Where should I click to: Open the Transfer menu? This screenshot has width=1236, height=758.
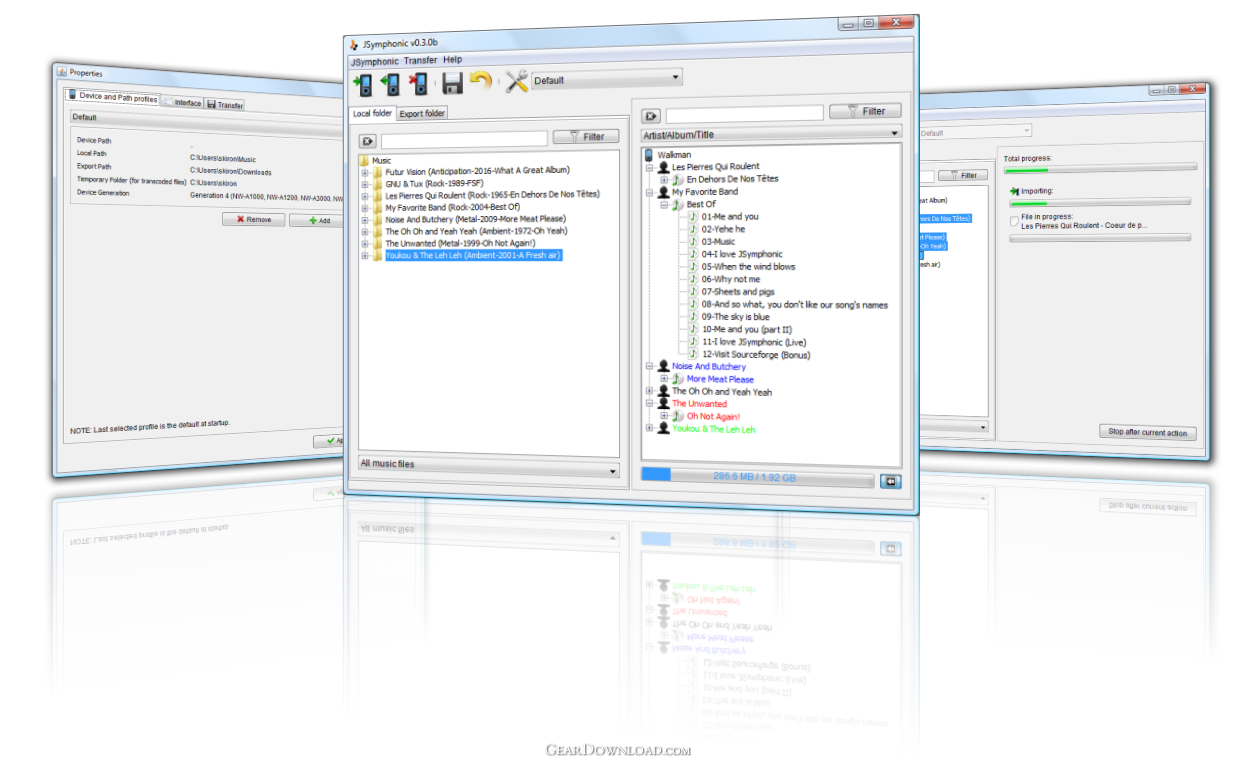[x=420, y=61]
